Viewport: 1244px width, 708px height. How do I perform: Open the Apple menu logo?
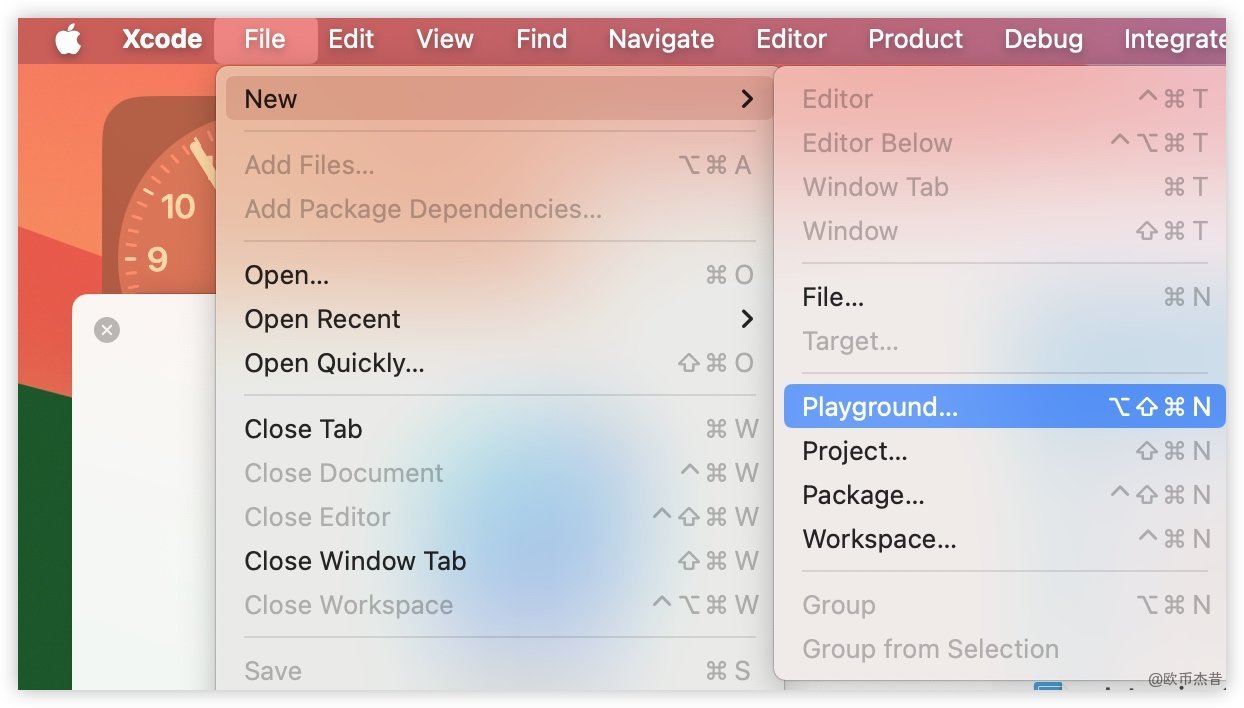68,39
